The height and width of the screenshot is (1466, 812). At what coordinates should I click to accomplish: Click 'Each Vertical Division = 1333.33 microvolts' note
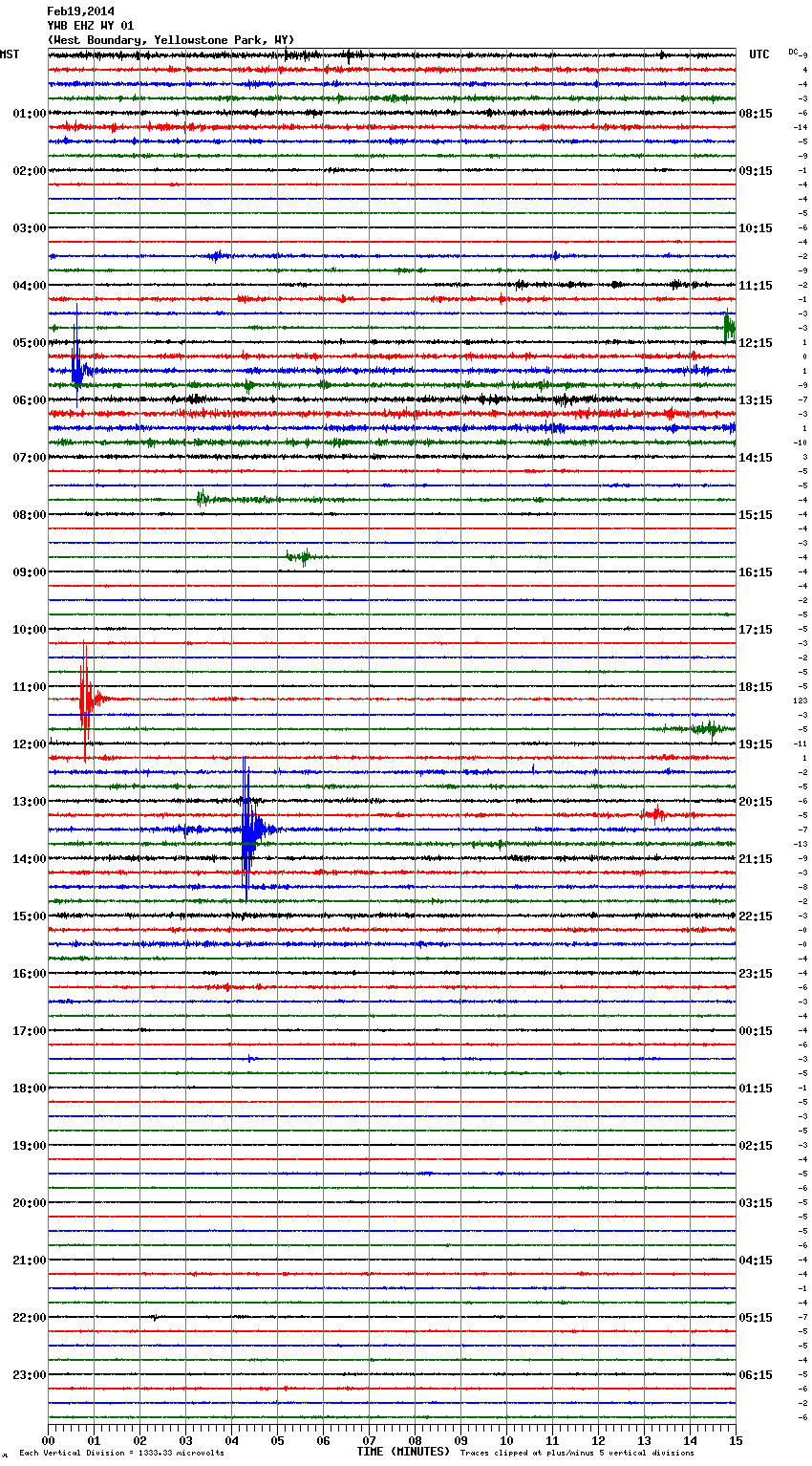tap(121, 1454)
